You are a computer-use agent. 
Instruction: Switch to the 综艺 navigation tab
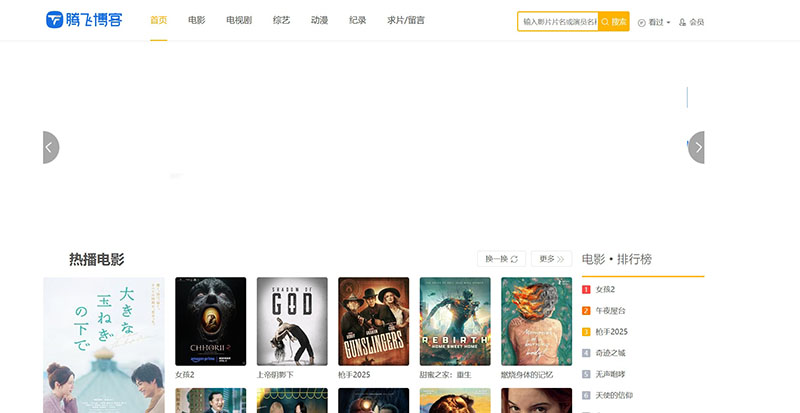click(281, 20)
